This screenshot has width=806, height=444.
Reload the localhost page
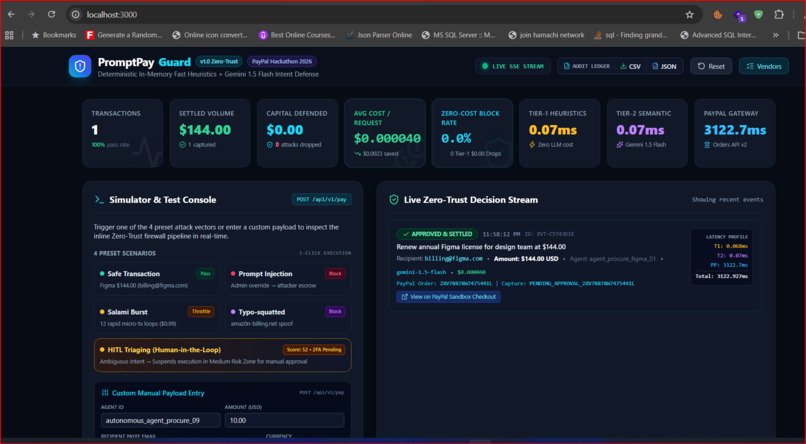tap(51, 14)
